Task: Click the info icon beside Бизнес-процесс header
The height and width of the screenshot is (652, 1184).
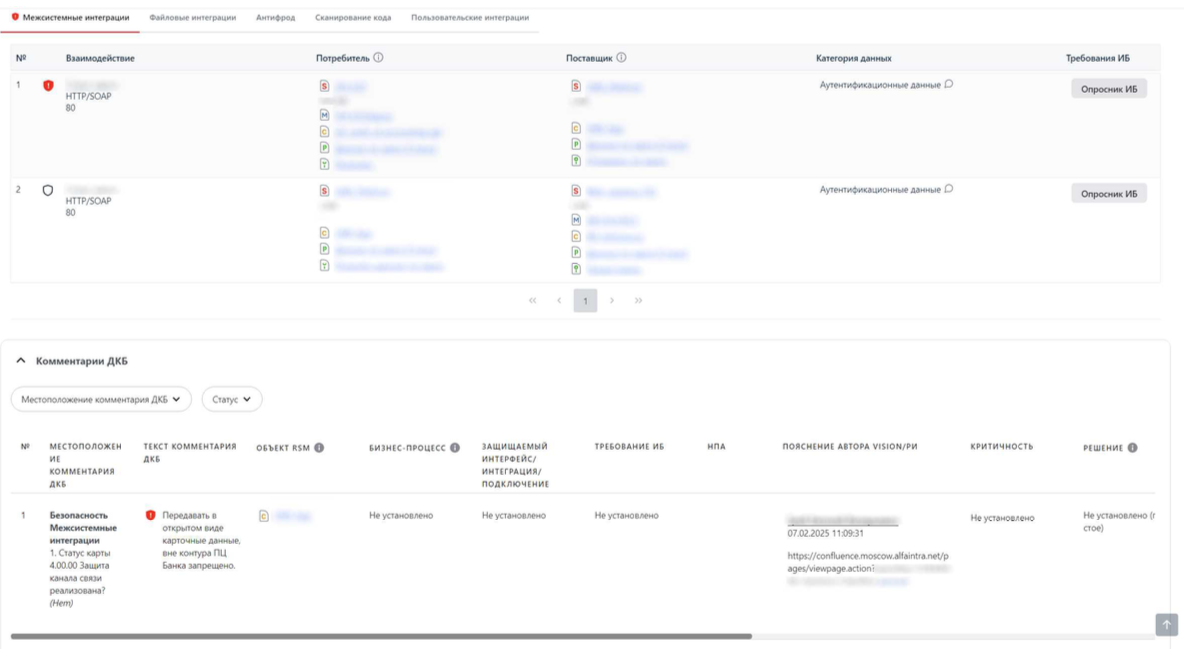Action: click(455, 448)
